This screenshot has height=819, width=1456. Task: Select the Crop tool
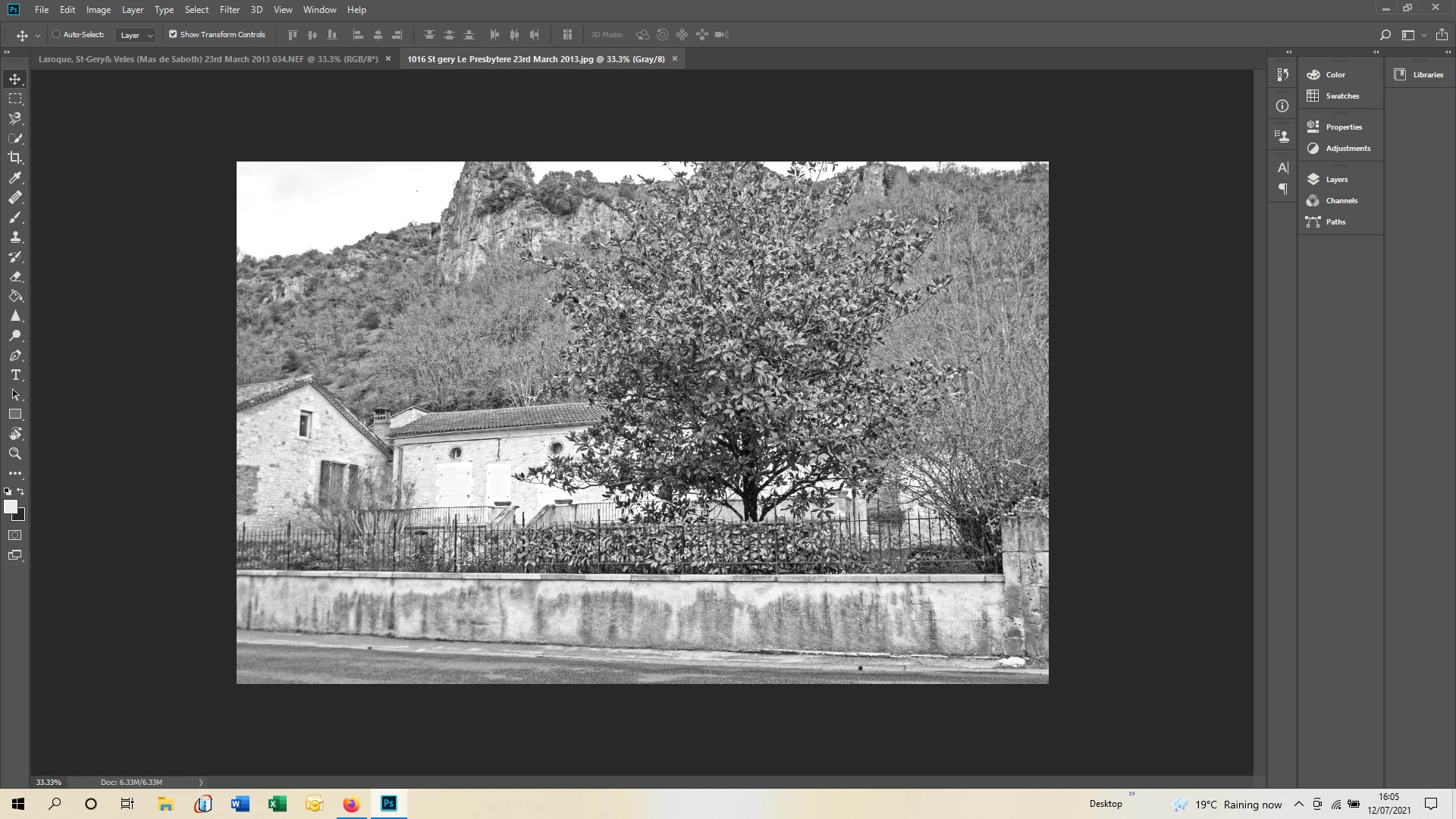tap(15, 158)
